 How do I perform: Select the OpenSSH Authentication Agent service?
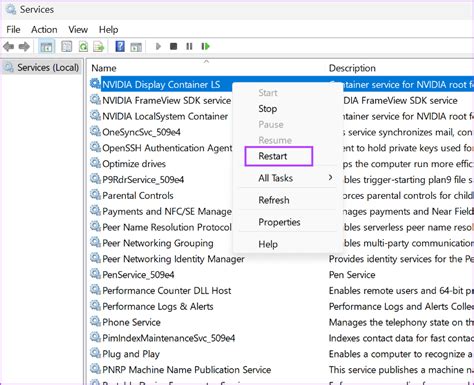point(167,148)
